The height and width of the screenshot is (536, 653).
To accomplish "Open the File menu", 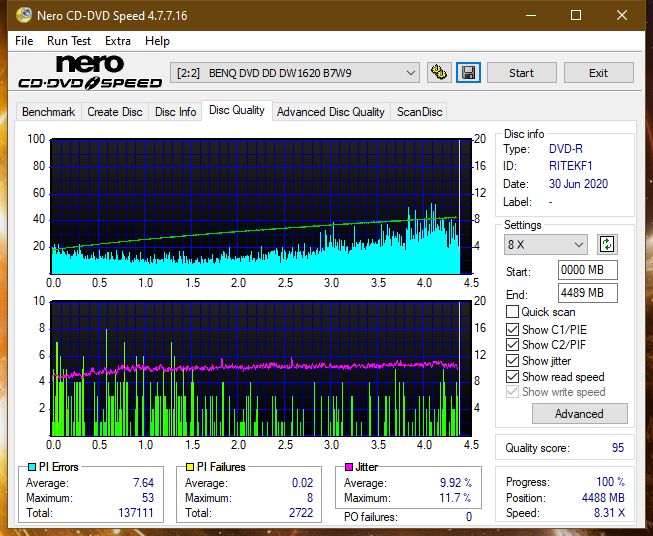I will [24, 41].
